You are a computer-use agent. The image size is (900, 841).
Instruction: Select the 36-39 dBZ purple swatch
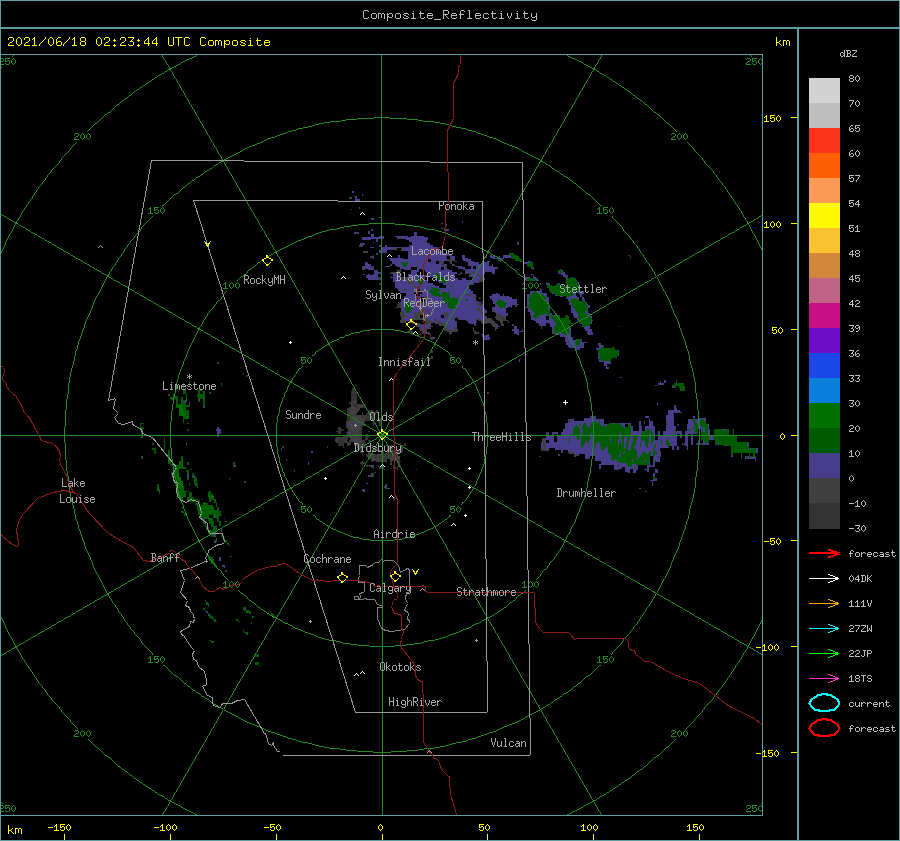tap(824, 341)
